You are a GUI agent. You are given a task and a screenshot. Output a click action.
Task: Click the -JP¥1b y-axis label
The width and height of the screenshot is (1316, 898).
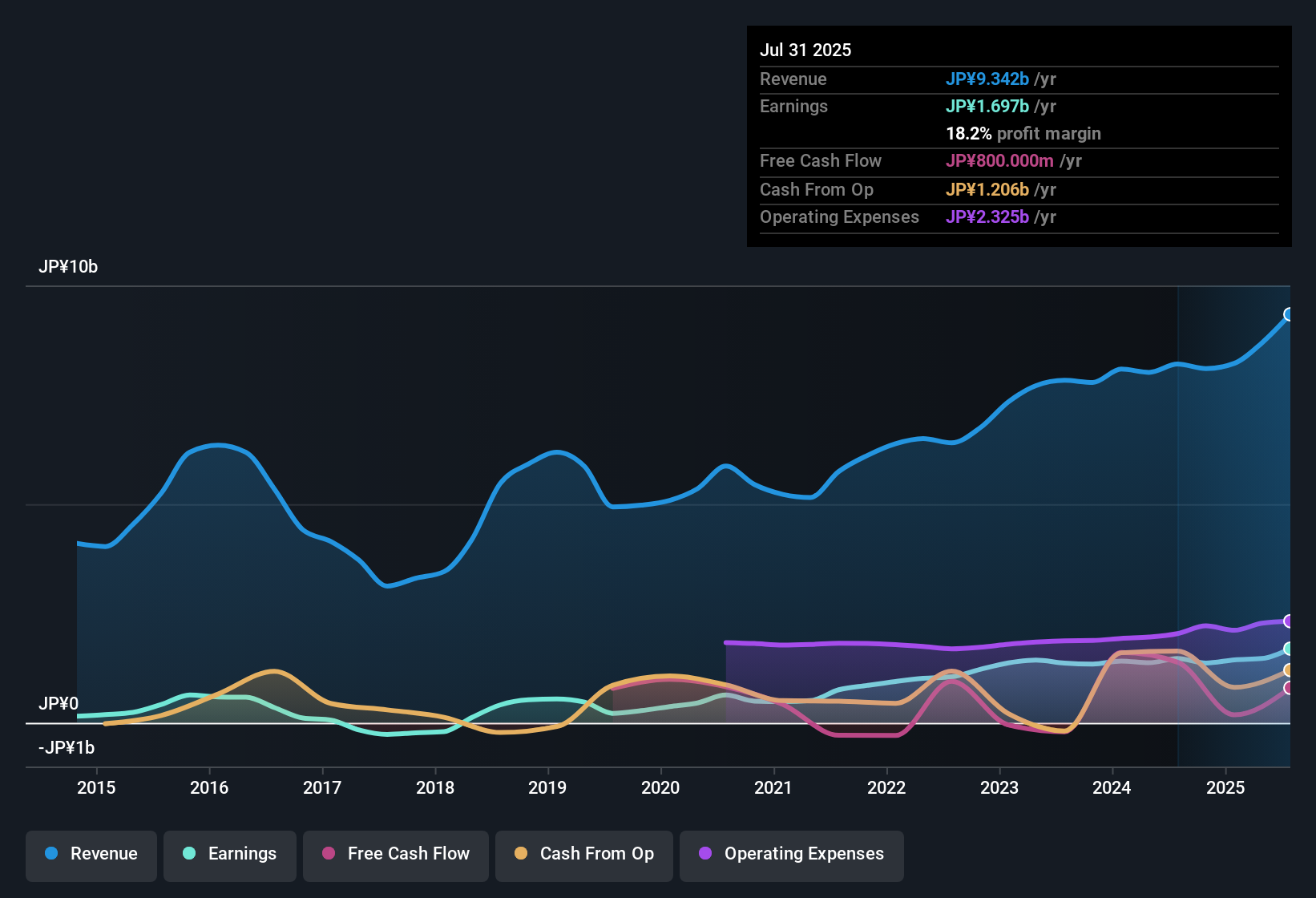click(67, 748)
